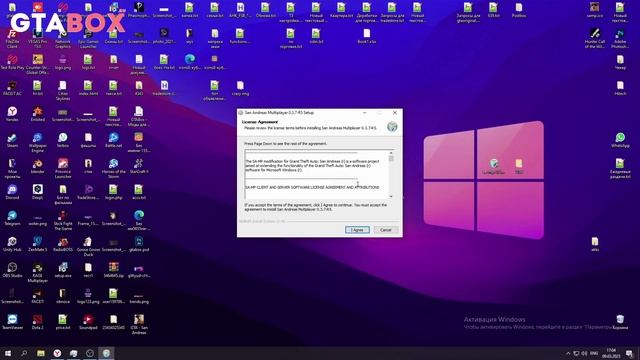
Task: Select the Recycle Bin icon
Action: [620, 322]
